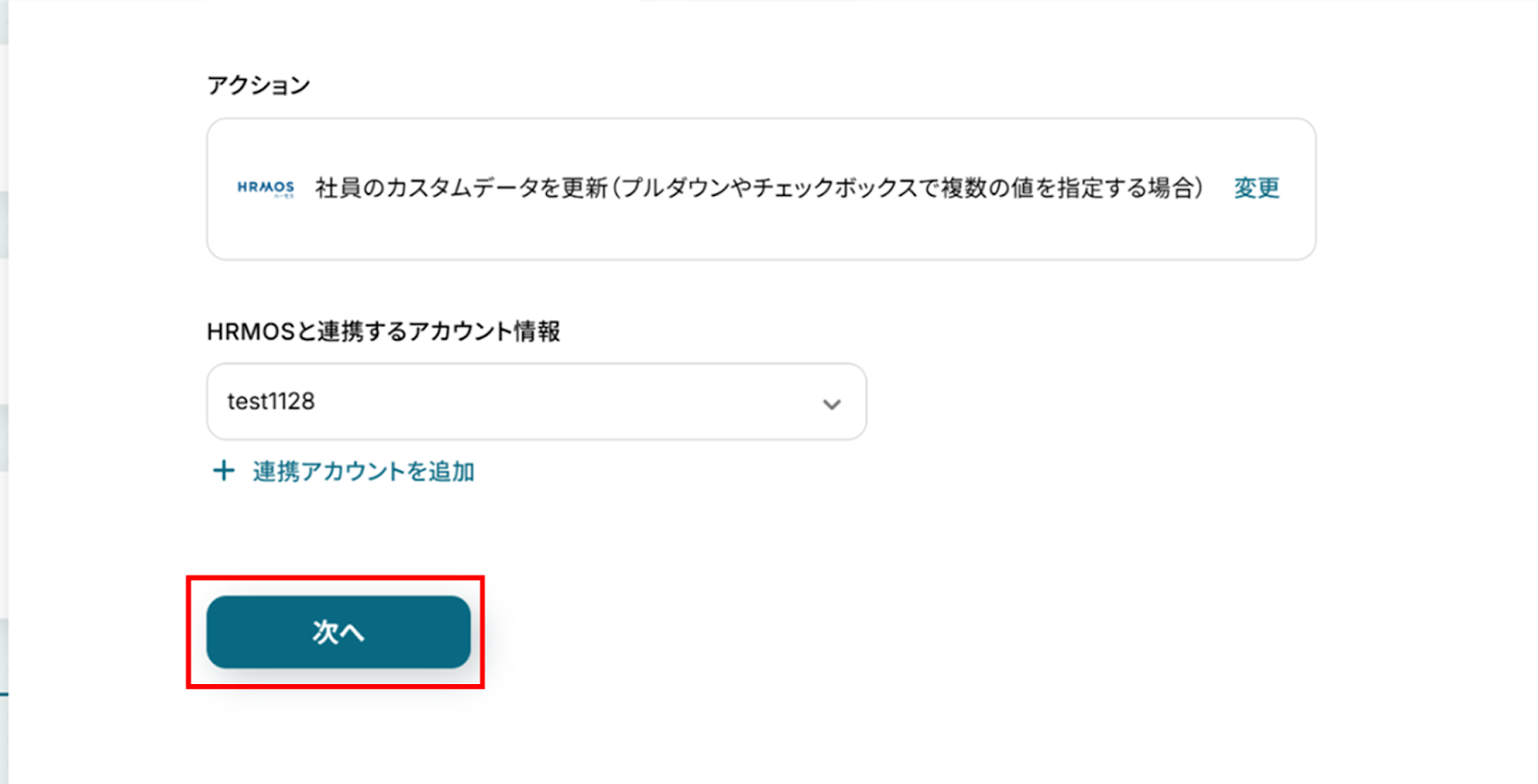The image size is (1538, 784).
Task: Click the HRMOSと連携するアカウント情報 label
Action: tap(383, 331)
